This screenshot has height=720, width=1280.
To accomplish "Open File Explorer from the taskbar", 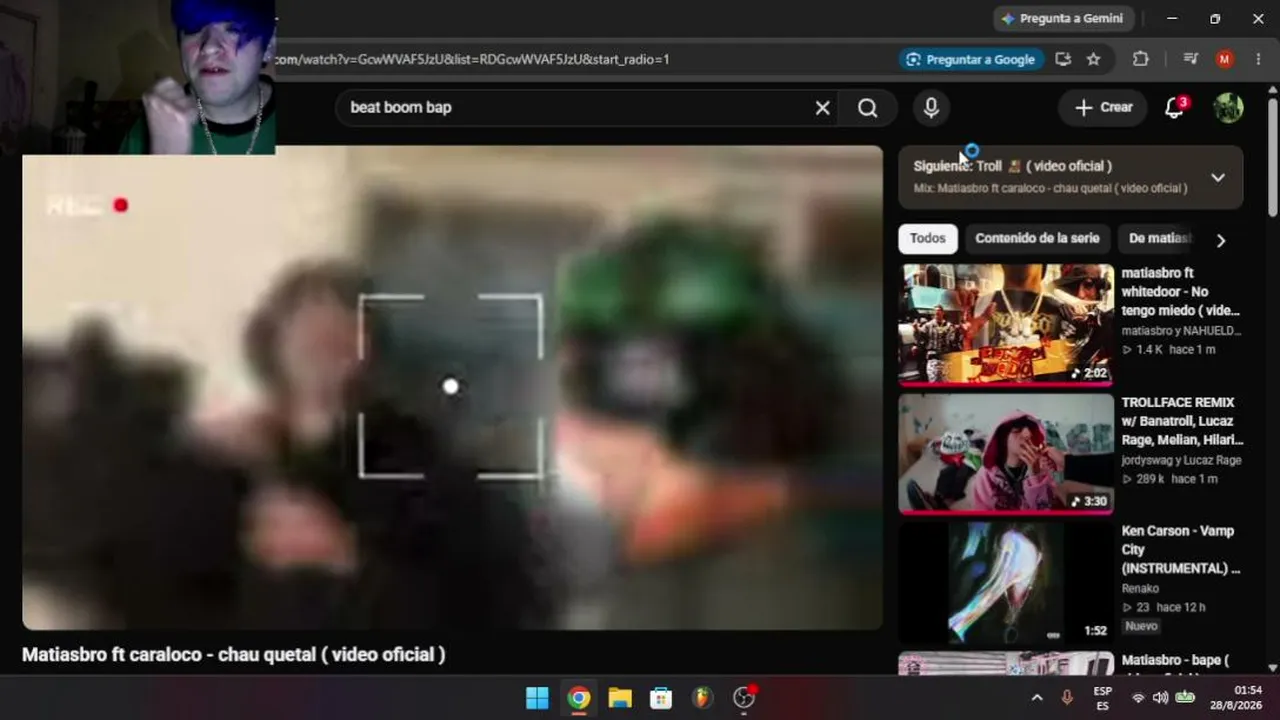I will tap(620, 698).
